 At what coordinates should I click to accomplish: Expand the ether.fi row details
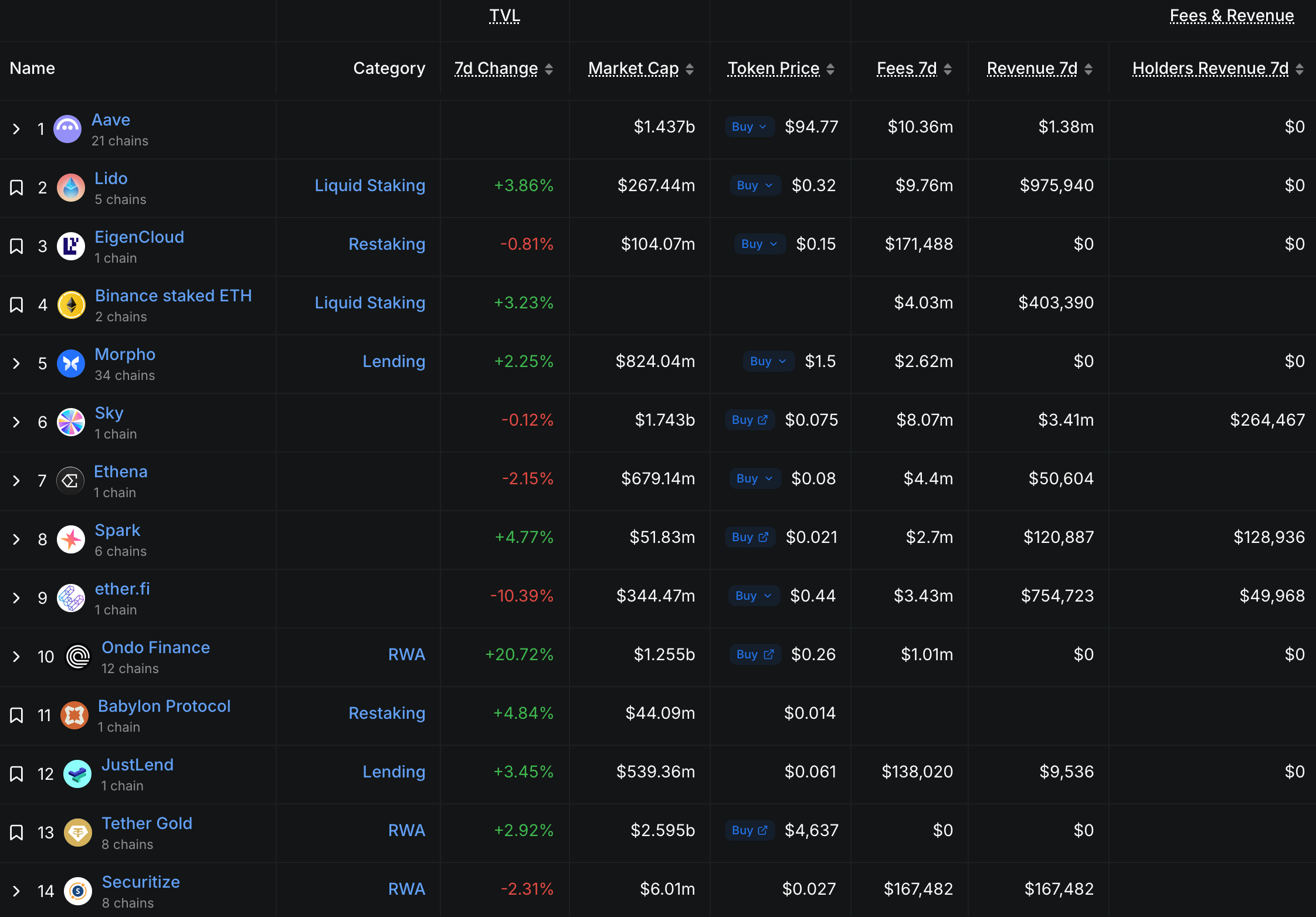16,598
